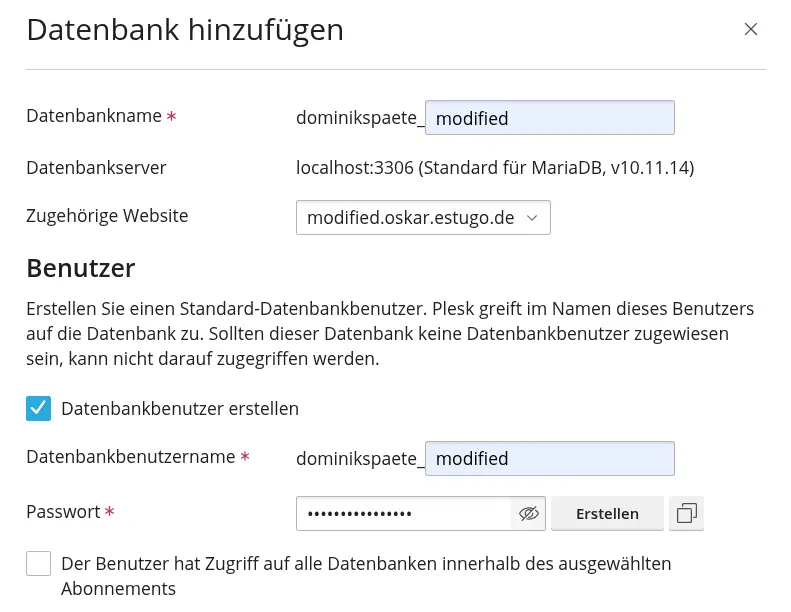Focus the Datenbankname input field

[549, 118]
